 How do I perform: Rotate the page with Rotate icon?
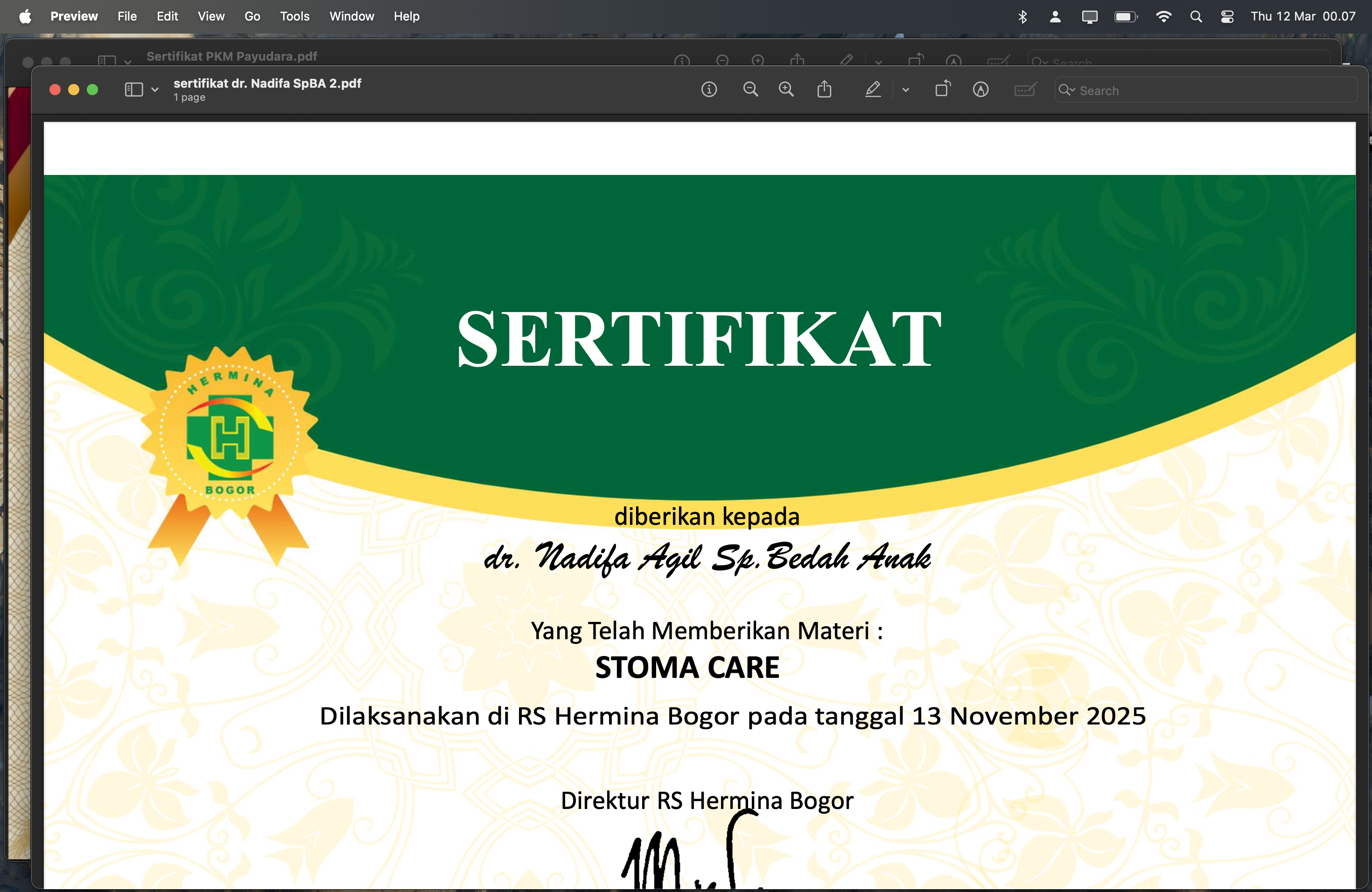942,89
